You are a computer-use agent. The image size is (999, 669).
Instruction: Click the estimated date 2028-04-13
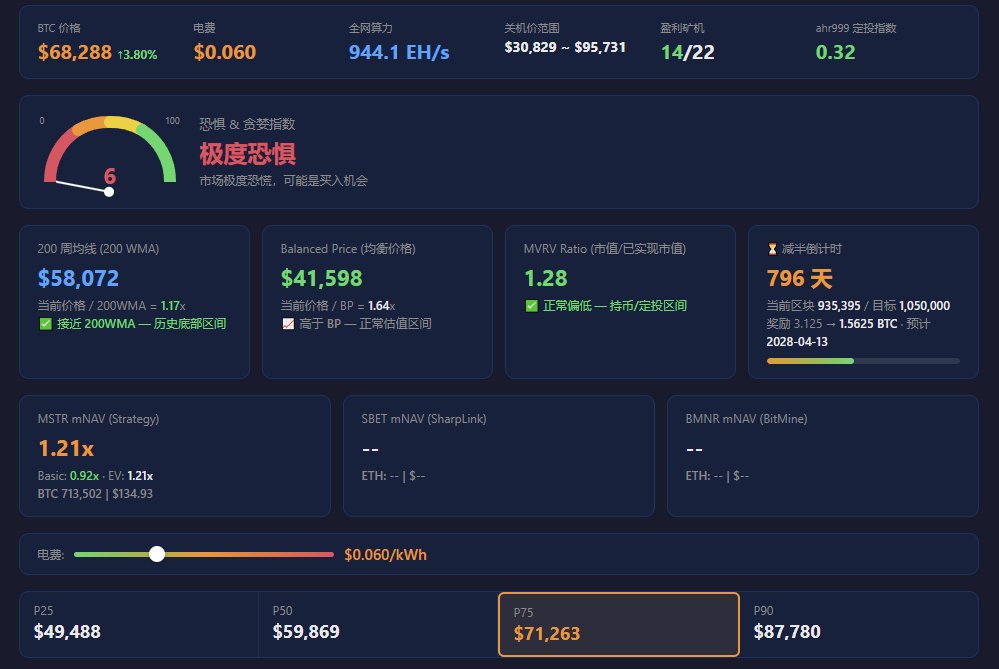tap(797, 342)
